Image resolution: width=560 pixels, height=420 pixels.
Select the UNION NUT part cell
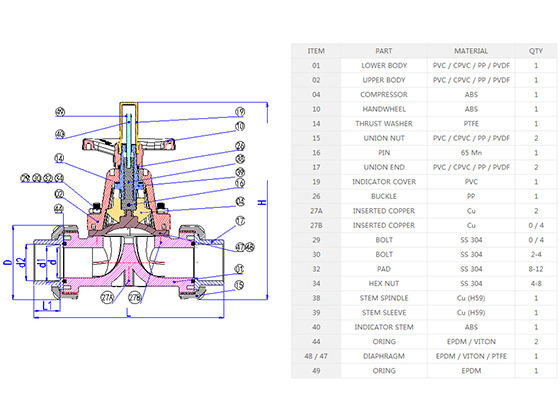384,138
